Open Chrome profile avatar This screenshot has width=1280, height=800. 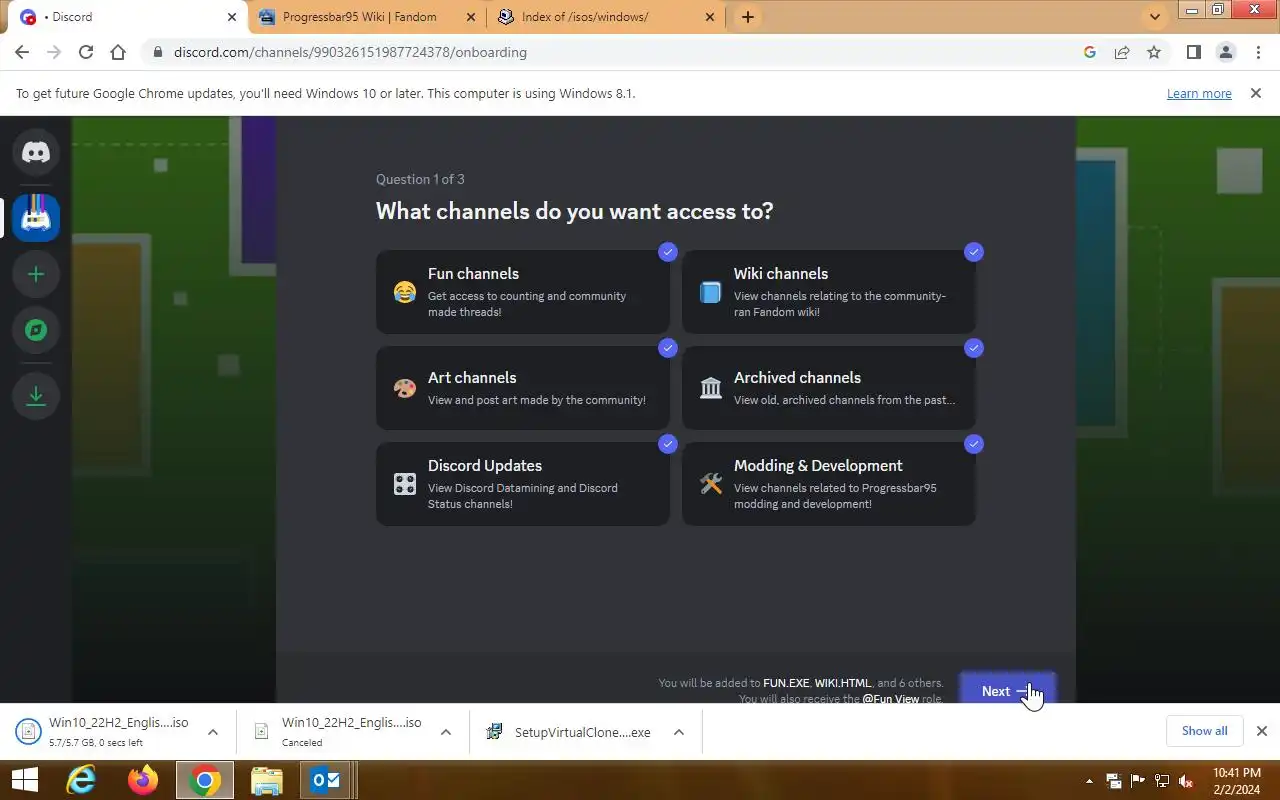tap(1226, 52)
